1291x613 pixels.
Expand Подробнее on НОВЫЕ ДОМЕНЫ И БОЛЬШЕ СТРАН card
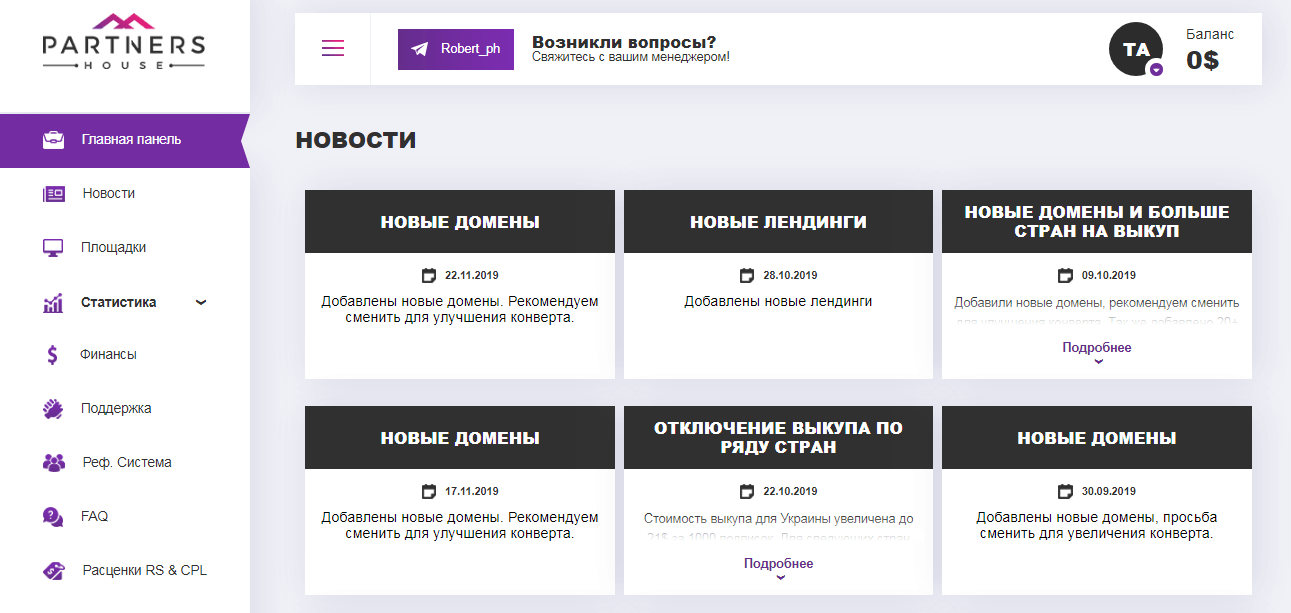coord(1096,347)
